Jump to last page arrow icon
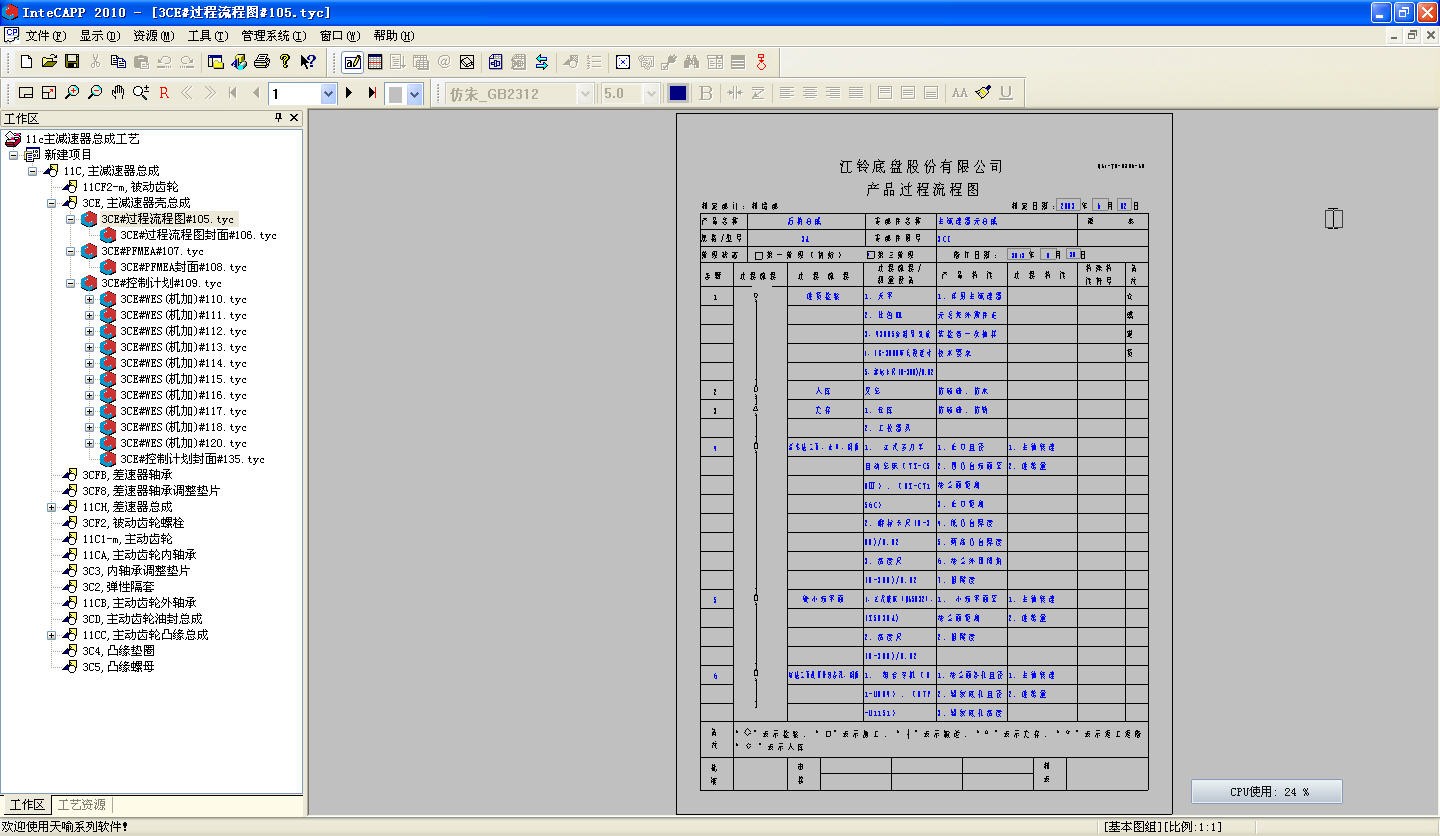 pyautogui.click(x=372, y=93)
